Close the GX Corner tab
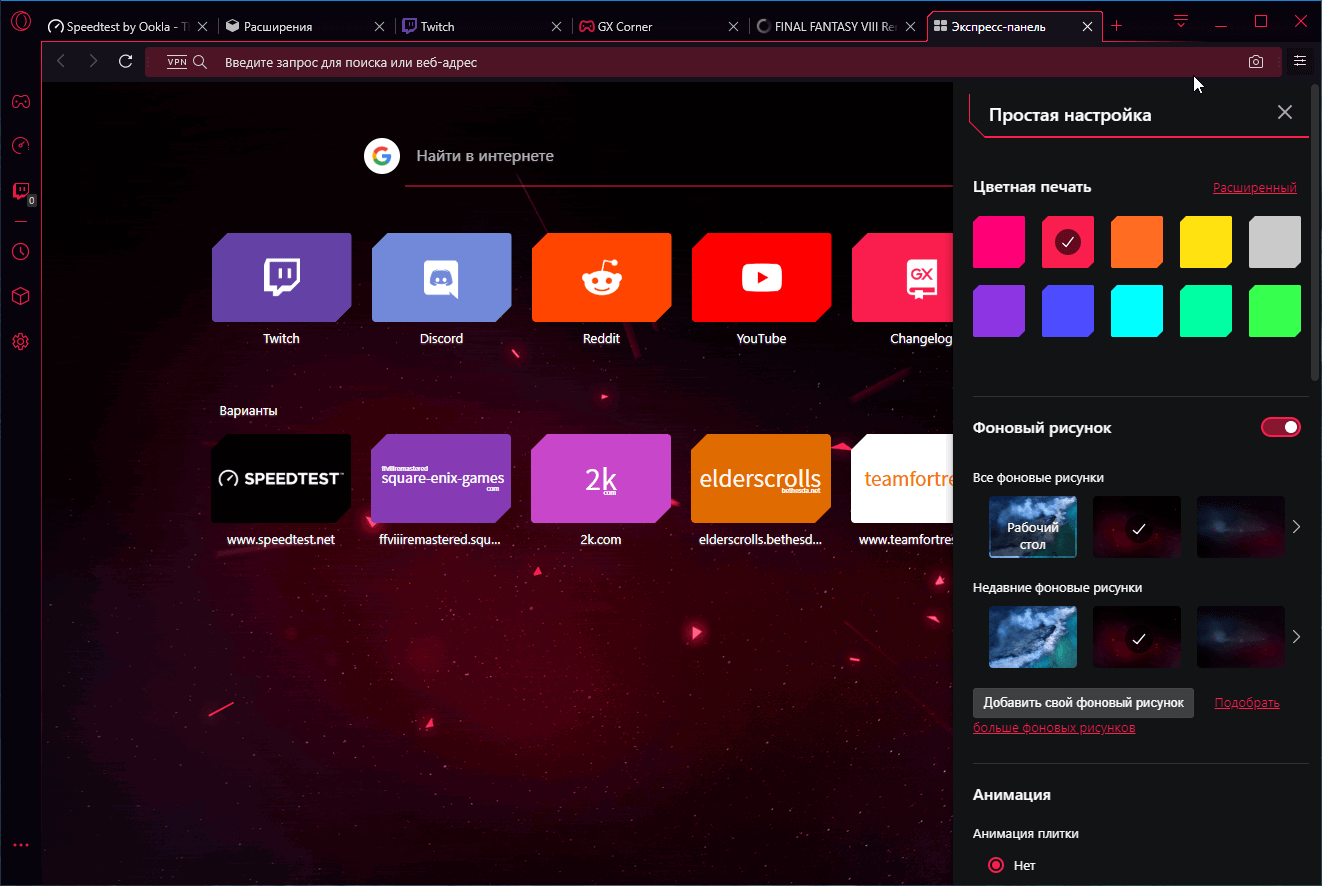The height and width of the screenshot is (886, 1322). click(734, 27)
